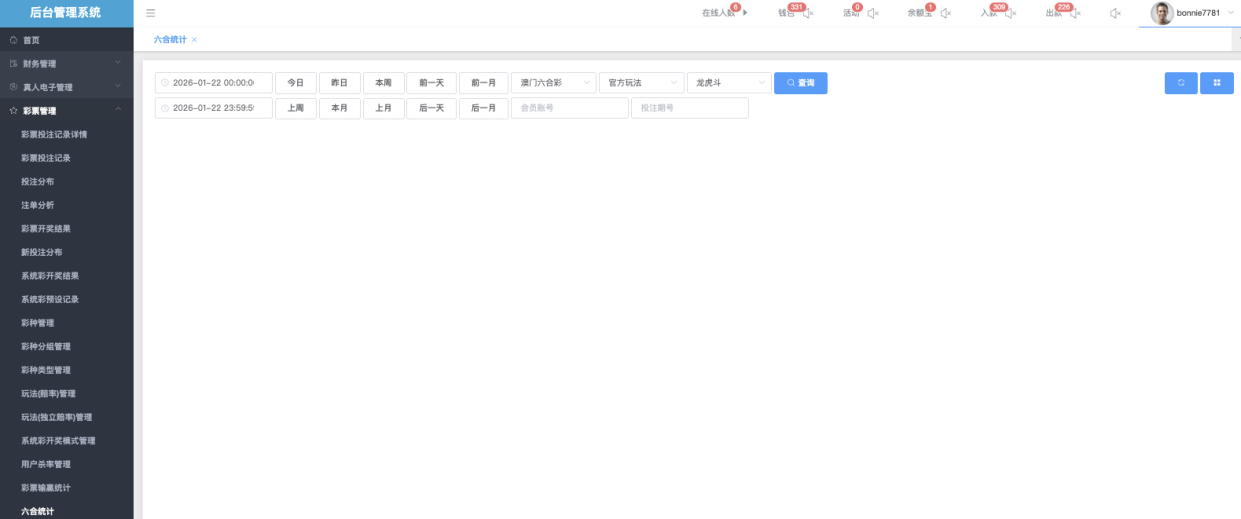Screen dimensions: 1241x519
Task: Select 彩种管理 menu item
Action: [38, 323]
